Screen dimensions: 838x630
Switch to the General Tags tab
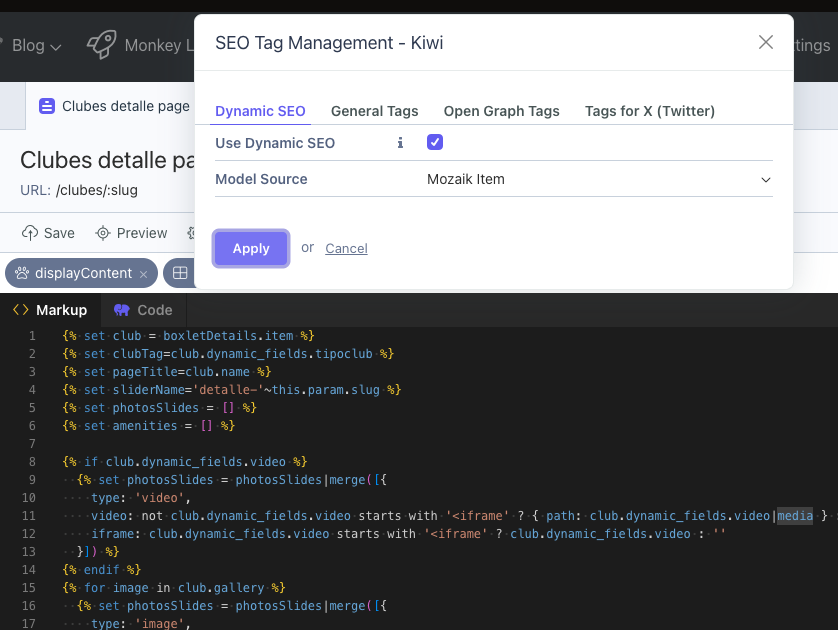(x=374, y=111)
